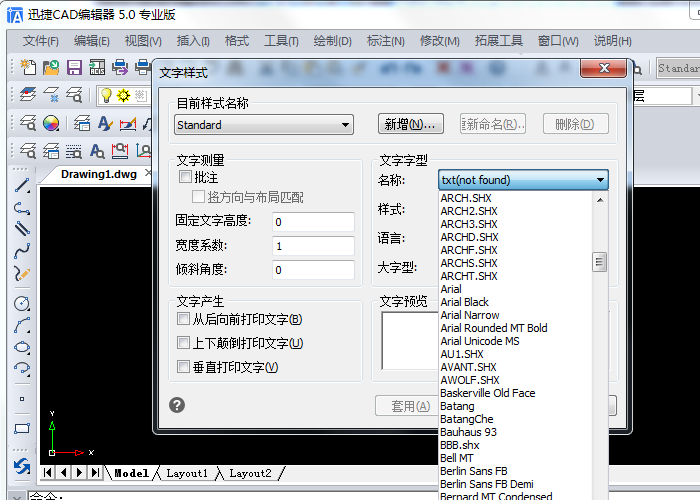This screenshot has width=700, height=500.
Task: Click the printer icon with purple arrow
Action: coord(120,67)
